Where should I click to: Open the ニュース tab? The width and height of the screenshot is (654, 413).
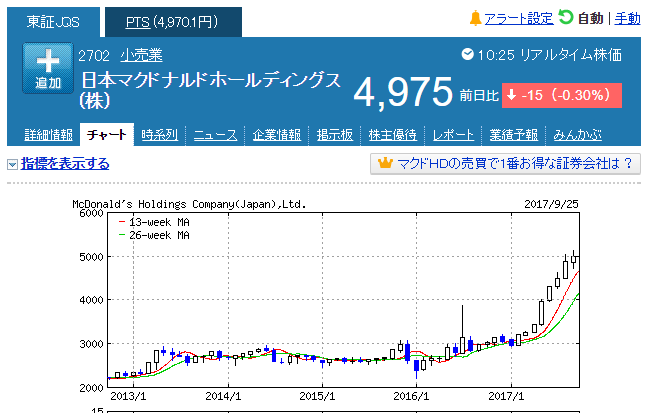(x=216, y=135)
